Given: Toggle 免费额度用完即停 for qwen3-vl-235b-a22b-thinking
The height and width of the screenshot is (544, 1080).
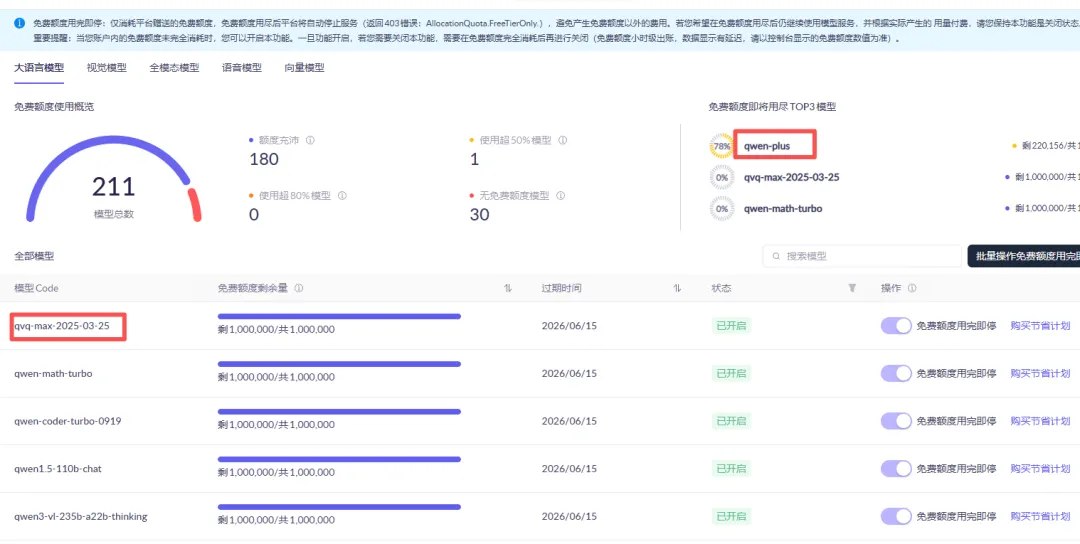Looking at the screenshot, I should 896,516.
